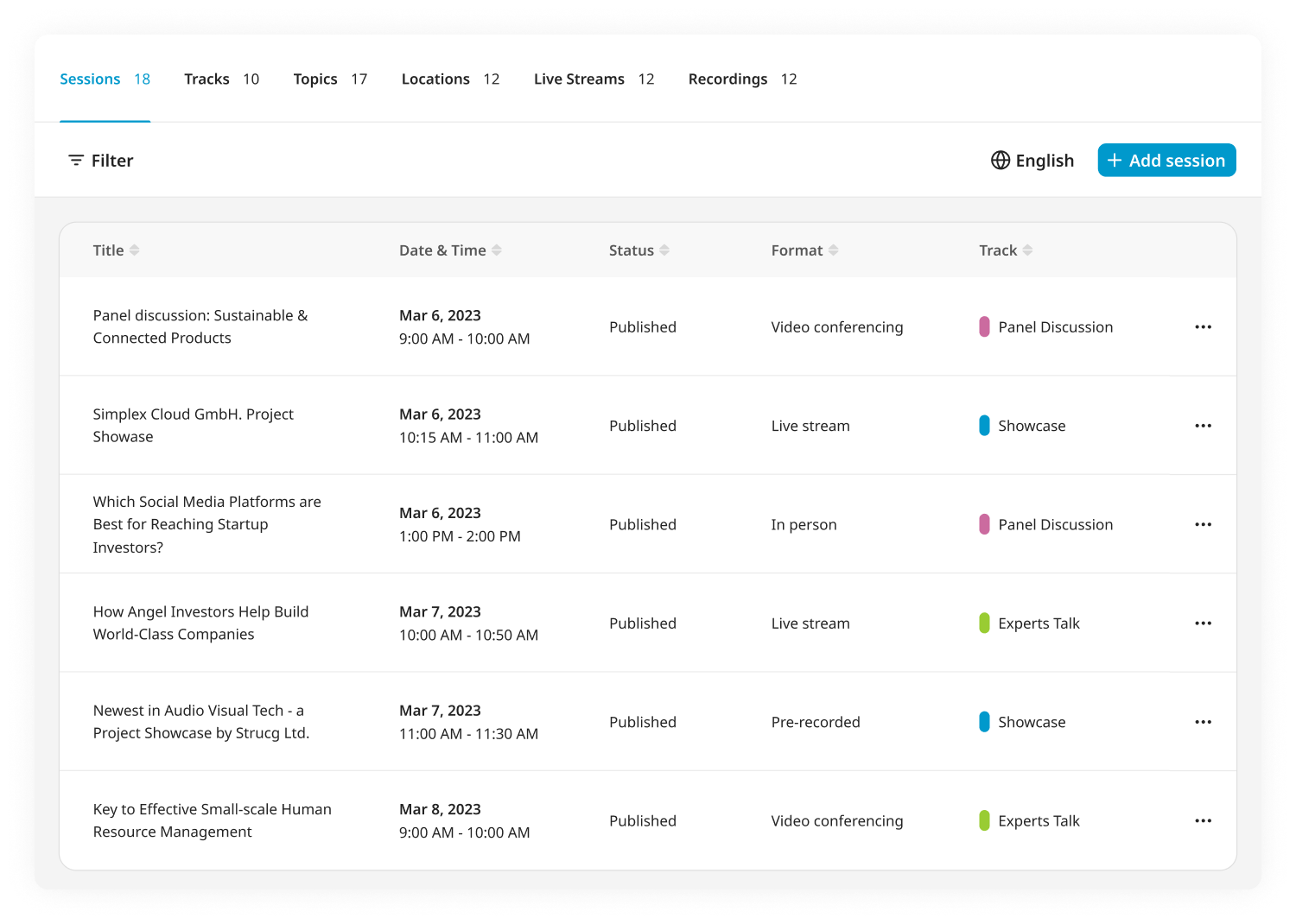Go to the Locations tab
This screenshot has height=924, width=1296.
tap(450, 79)
